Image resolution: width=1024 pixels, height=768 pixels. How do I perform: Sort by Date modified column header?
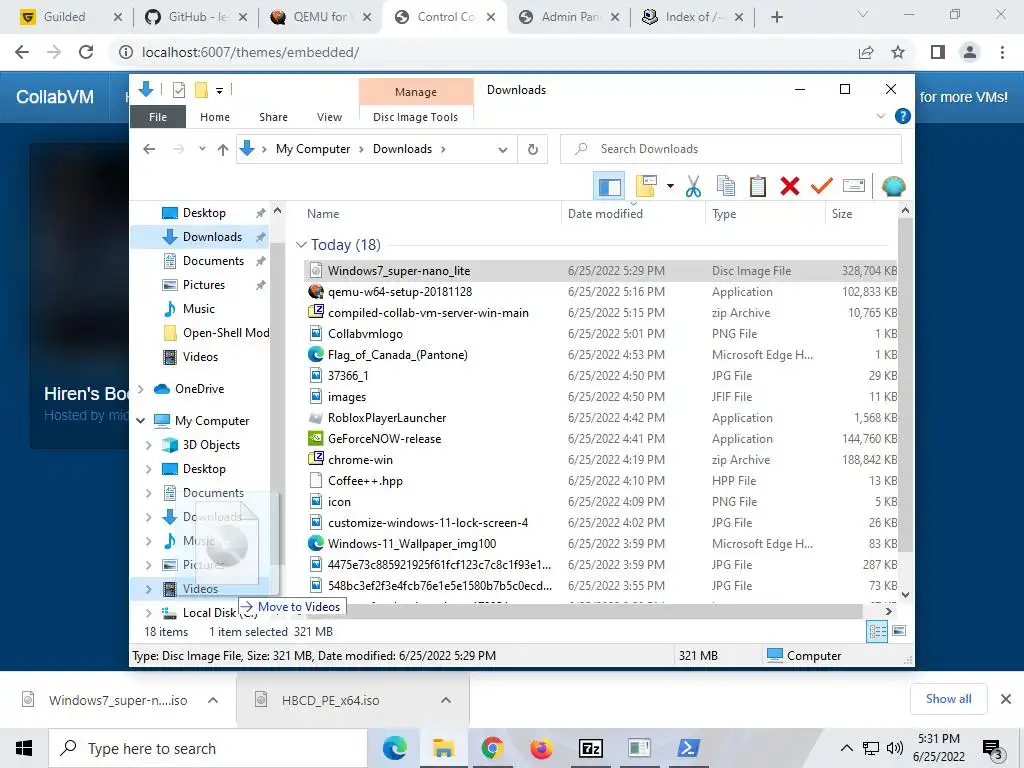(x=605, y=214)
